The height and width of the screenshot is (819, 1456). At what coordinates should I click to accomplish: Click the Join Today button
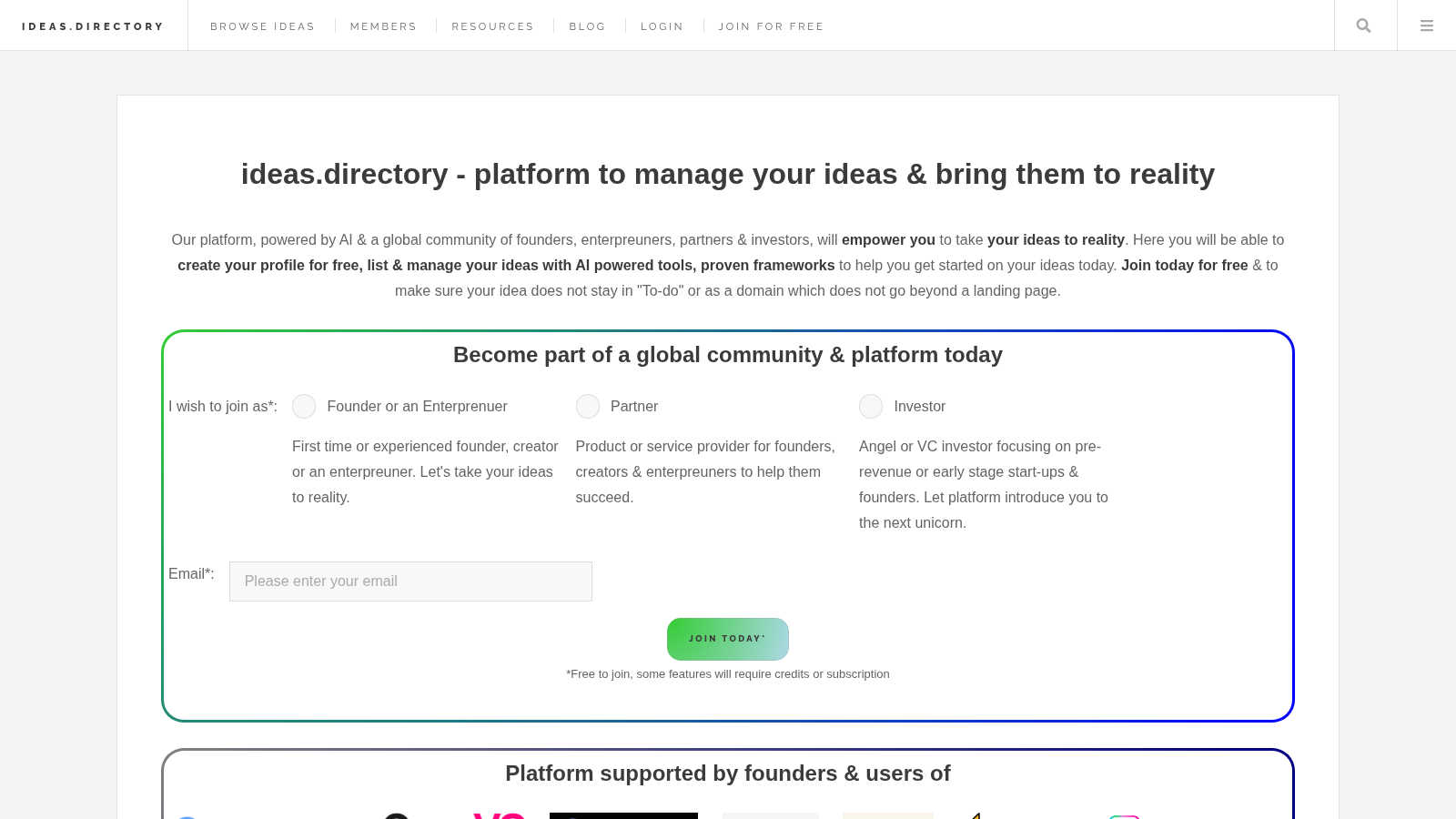point(728,639)
